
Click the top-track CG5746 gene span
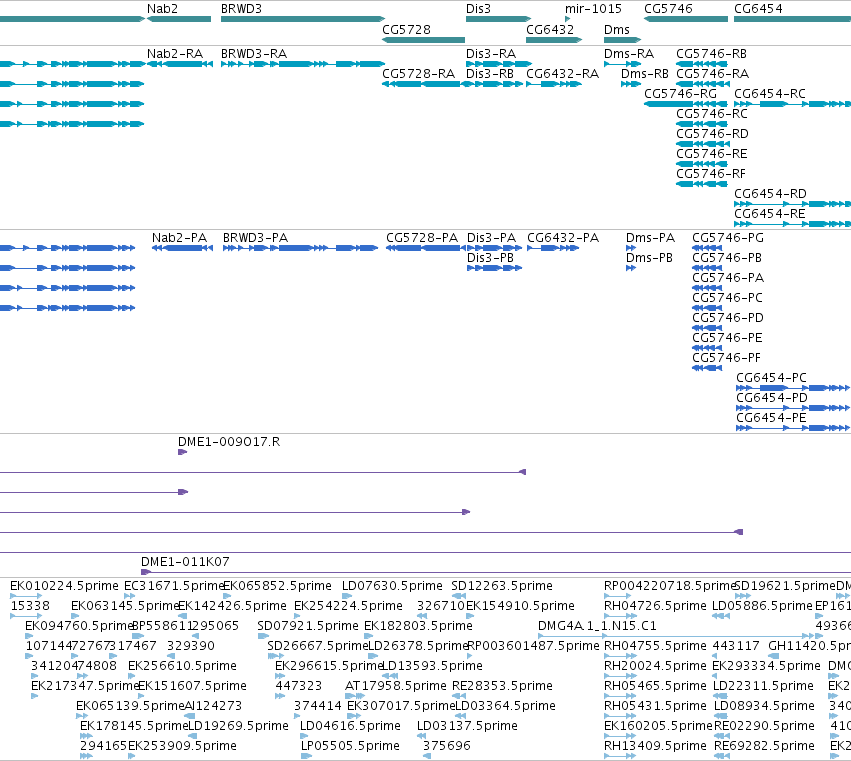tap(686, 19)
